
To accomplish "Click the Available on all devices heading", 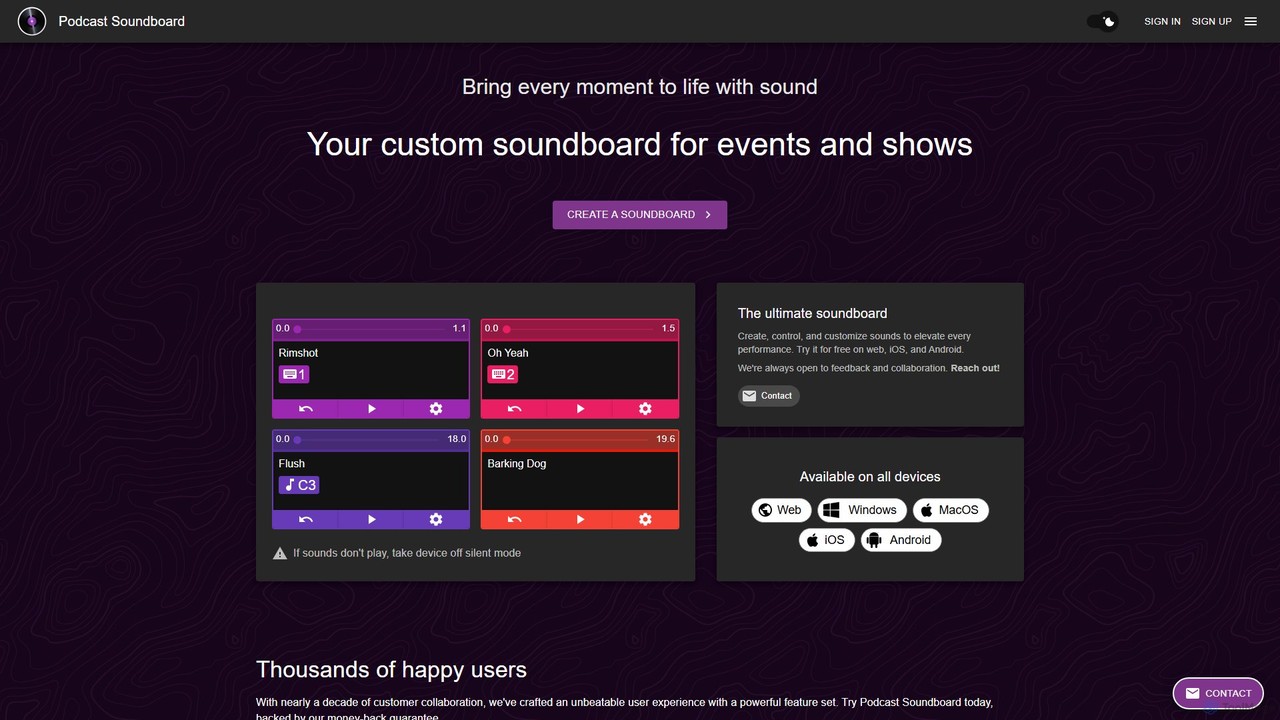I will point(870,477).
